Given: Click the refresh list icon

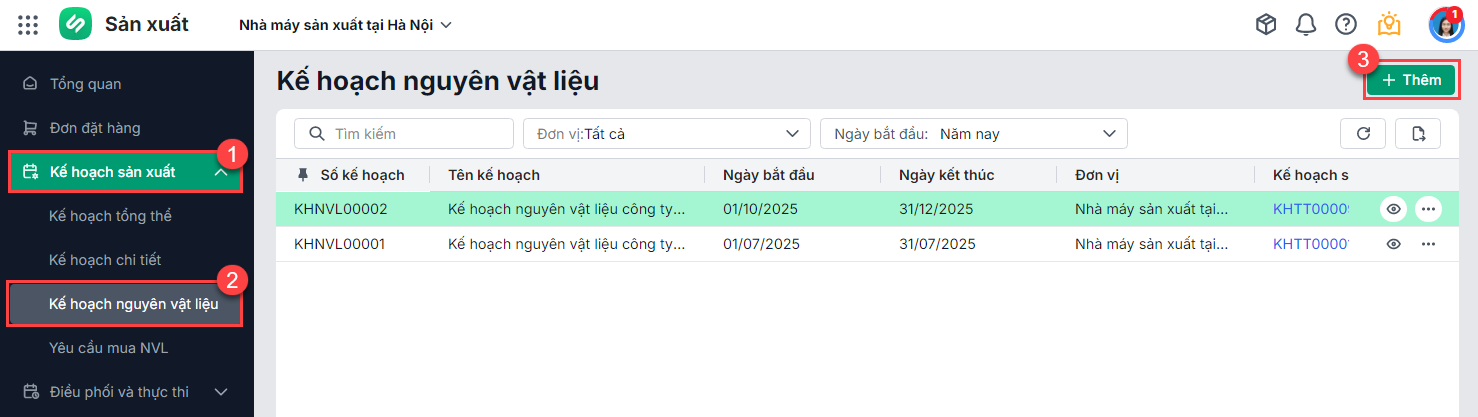Looking at the screenshot, I should point(1363,133).
